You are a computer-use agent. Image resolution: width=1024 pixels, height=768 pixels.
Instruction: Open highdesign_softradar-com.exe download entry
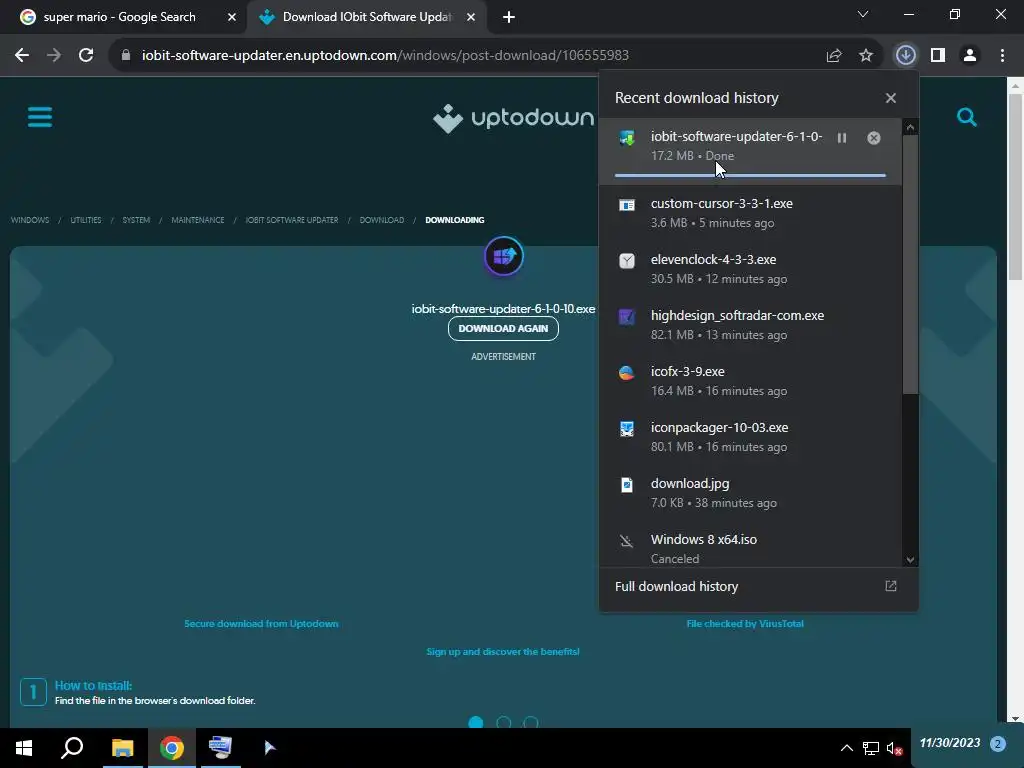(x=750, y=325)
